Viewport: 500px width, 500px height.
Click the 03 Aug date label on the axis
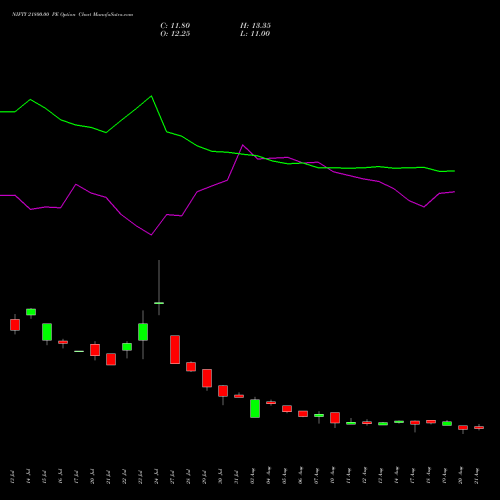pos(253,476)
